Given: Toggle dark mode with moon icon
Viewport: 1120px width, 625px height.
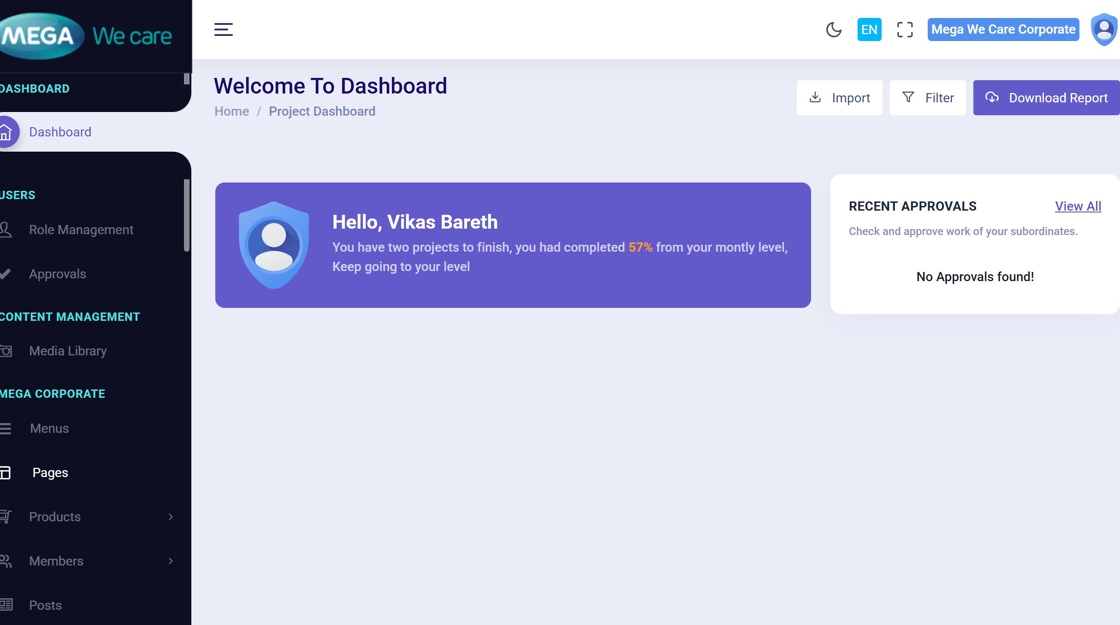Looking at the screenshot, I should (833, 30).
